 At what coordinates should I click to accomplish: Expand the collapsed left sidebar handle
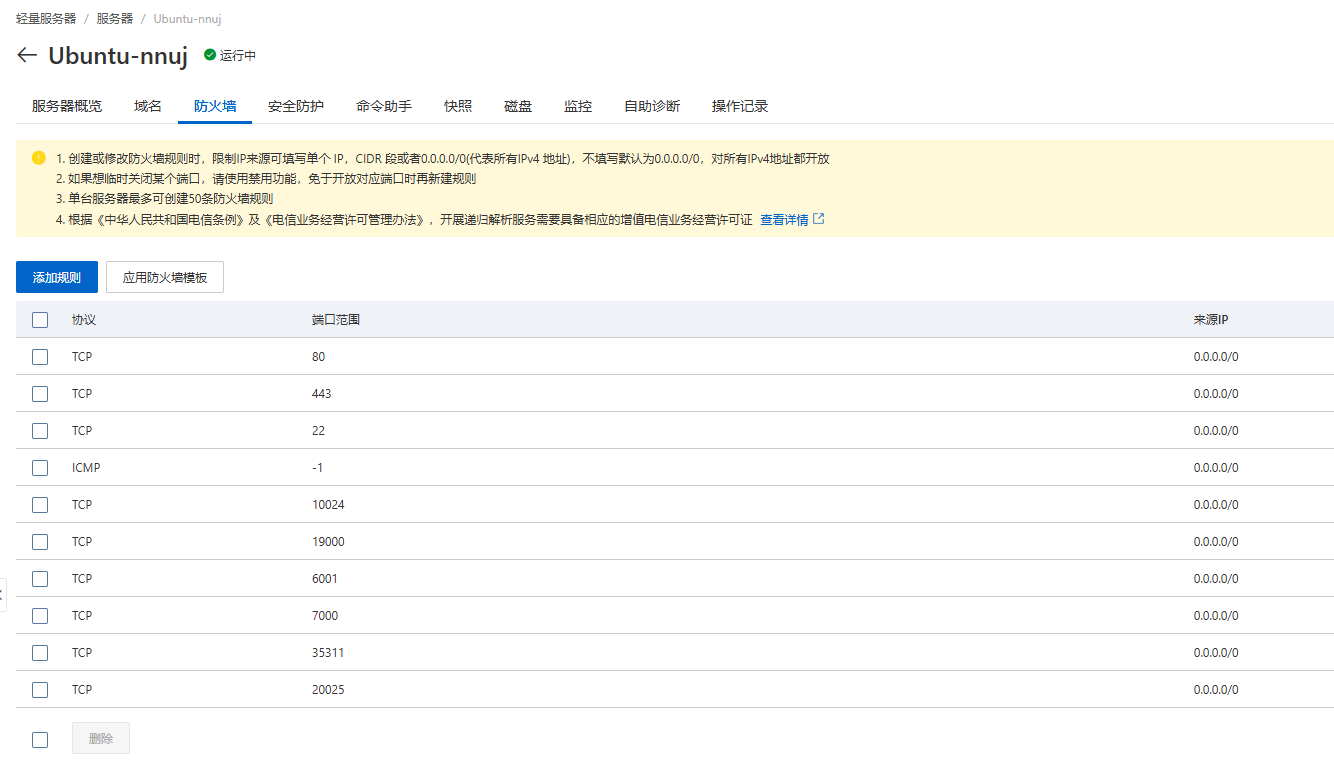click(x=3, y=593)
